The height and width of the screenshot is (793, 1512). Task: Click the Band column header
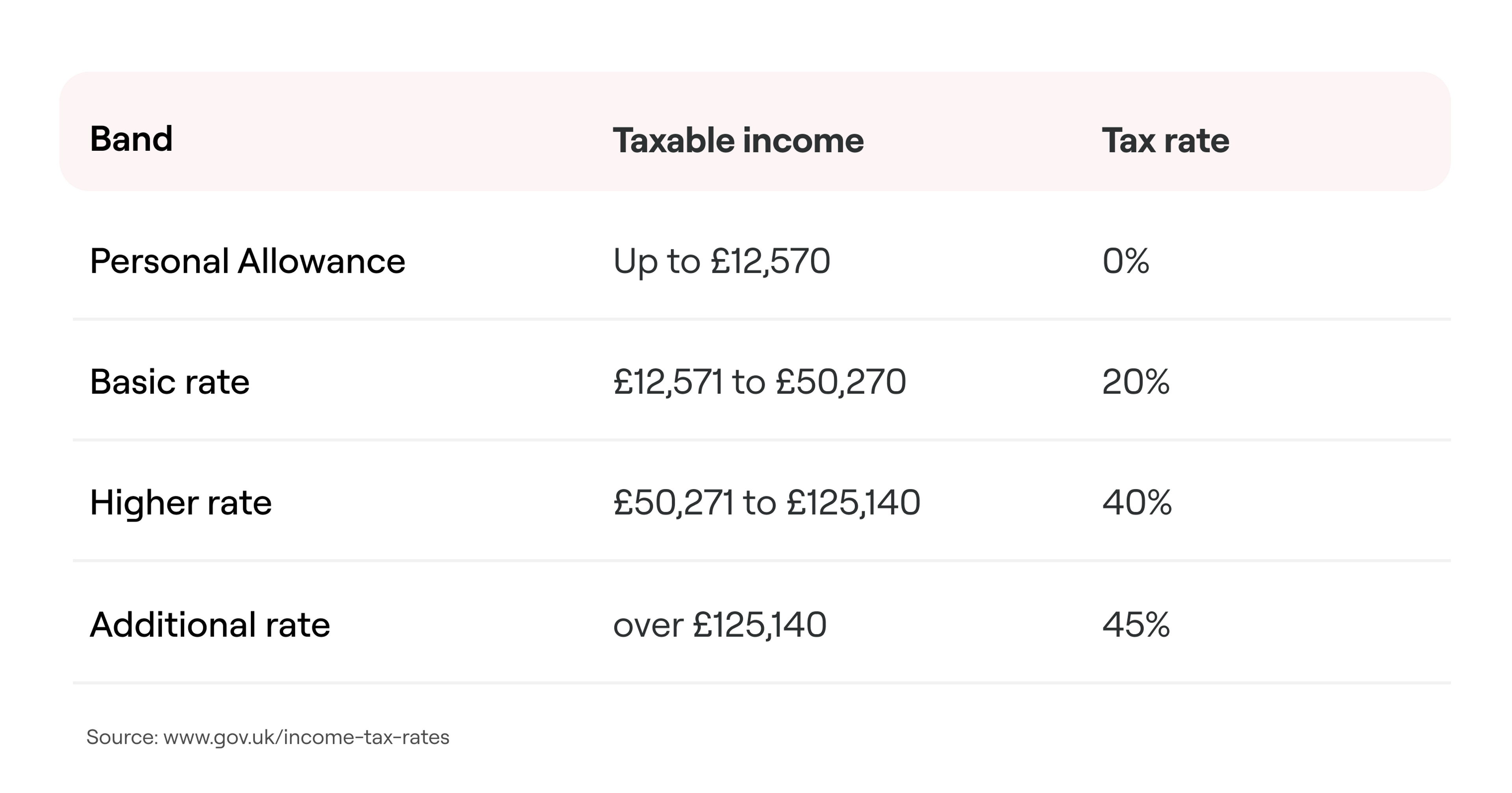point(131,140)
